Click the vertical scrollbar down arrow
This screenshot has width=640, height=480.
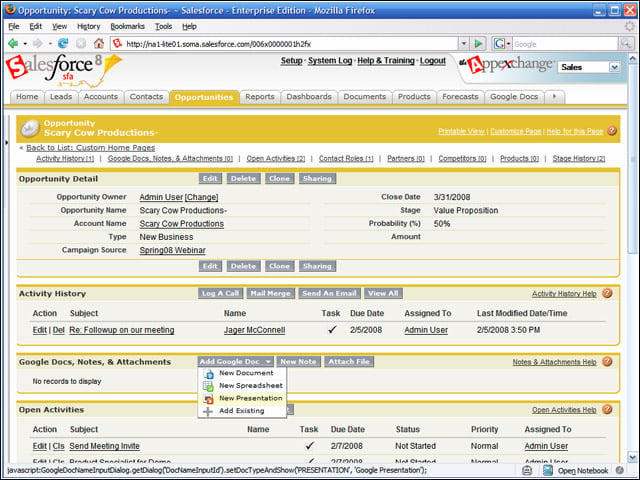click(x=632, y=457)
